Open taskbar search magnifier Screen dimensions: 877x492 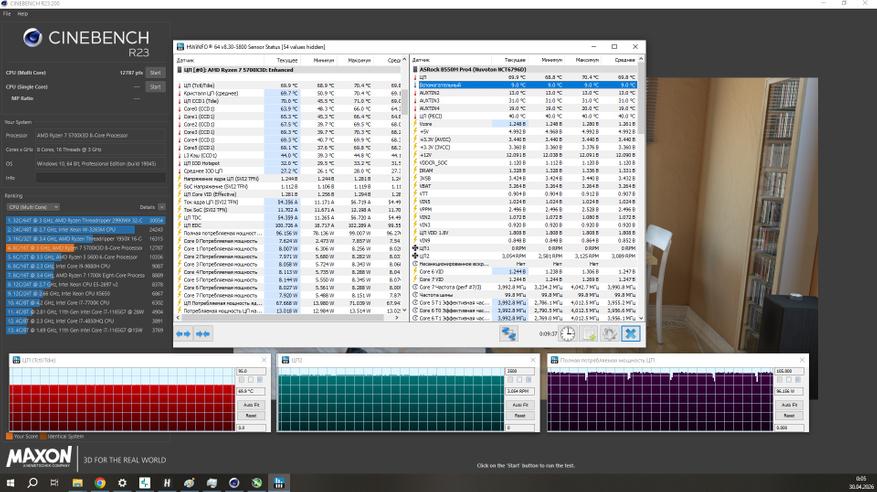32,482
